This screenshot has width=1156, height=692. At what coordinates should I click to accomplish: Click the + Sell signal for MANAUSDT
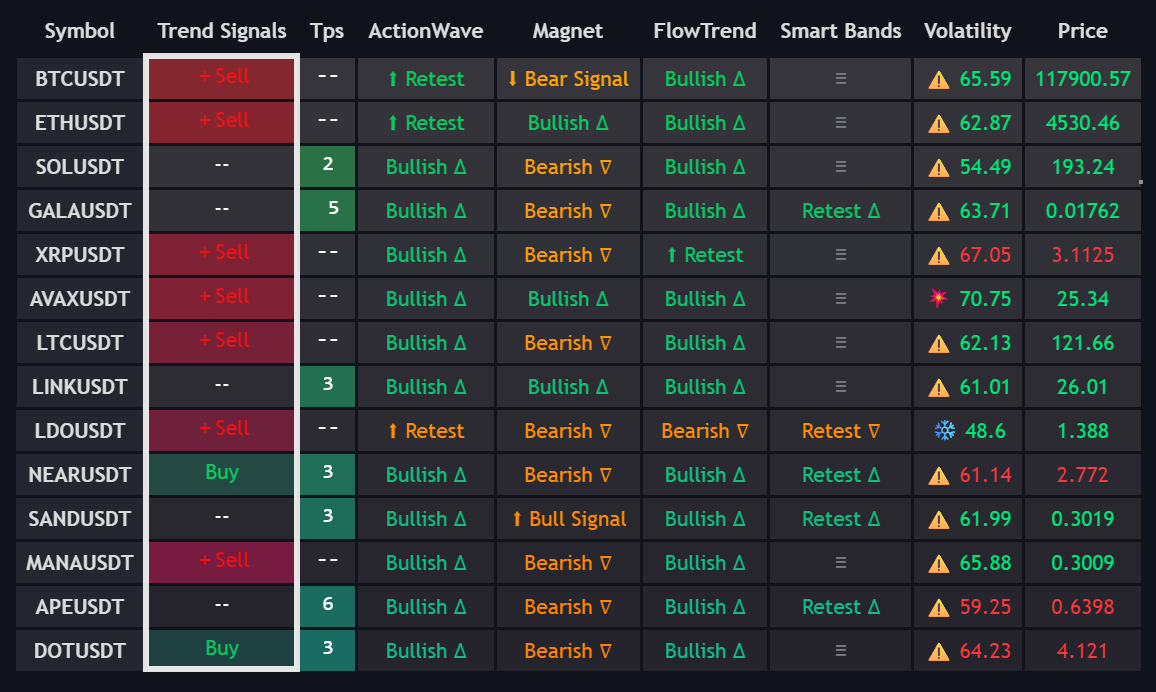[223, 561]
